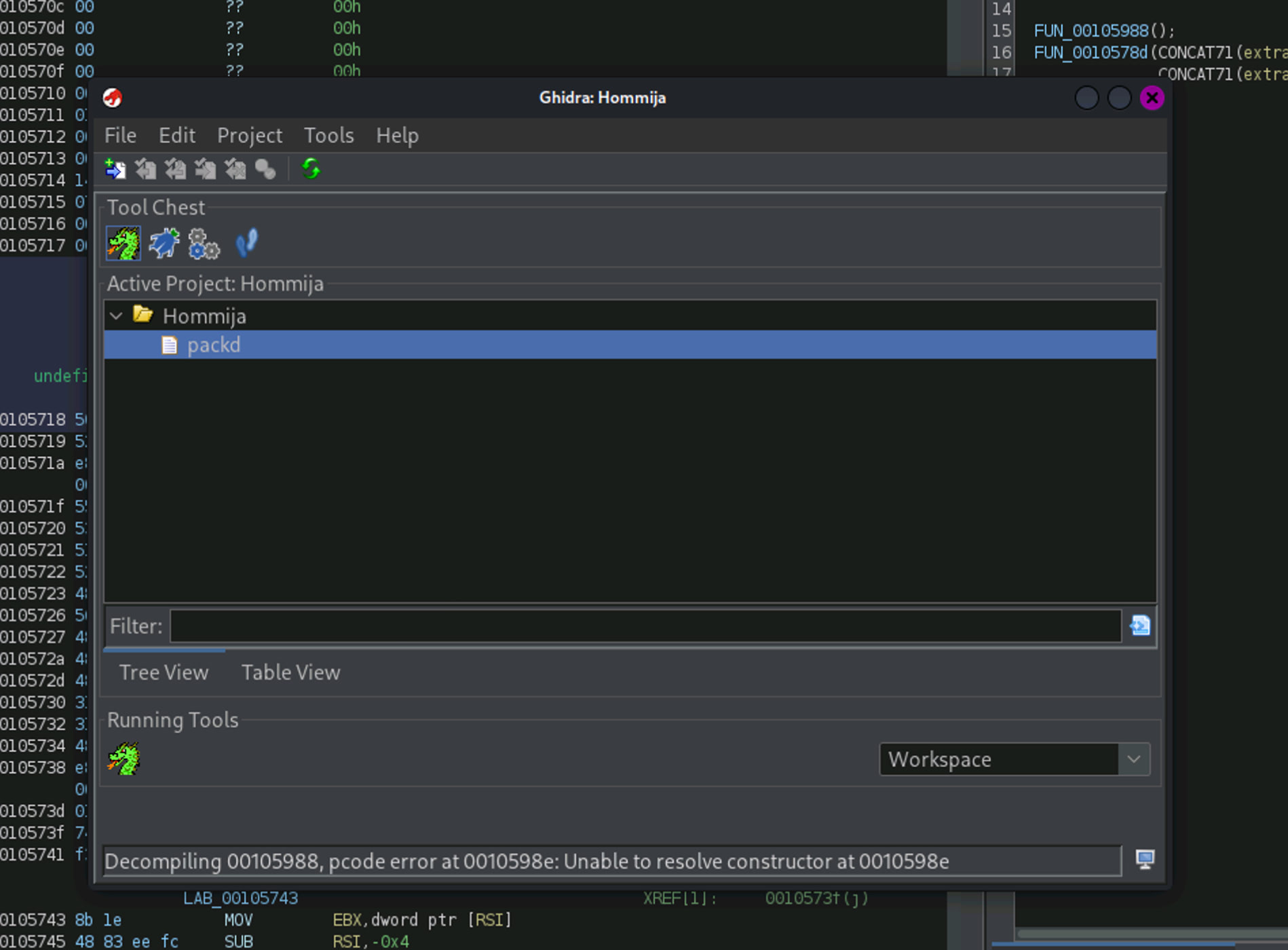1288x950 pixels.
Task: Click console monitor icon beside status message
Action: (x=1145, y=860)
